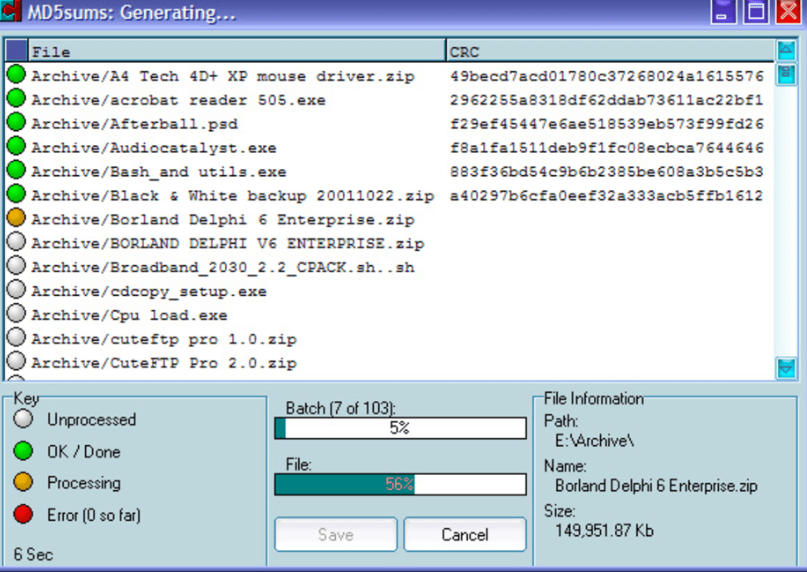
Task: Click the File progress bar showing 56%
Action: (400, 485)
